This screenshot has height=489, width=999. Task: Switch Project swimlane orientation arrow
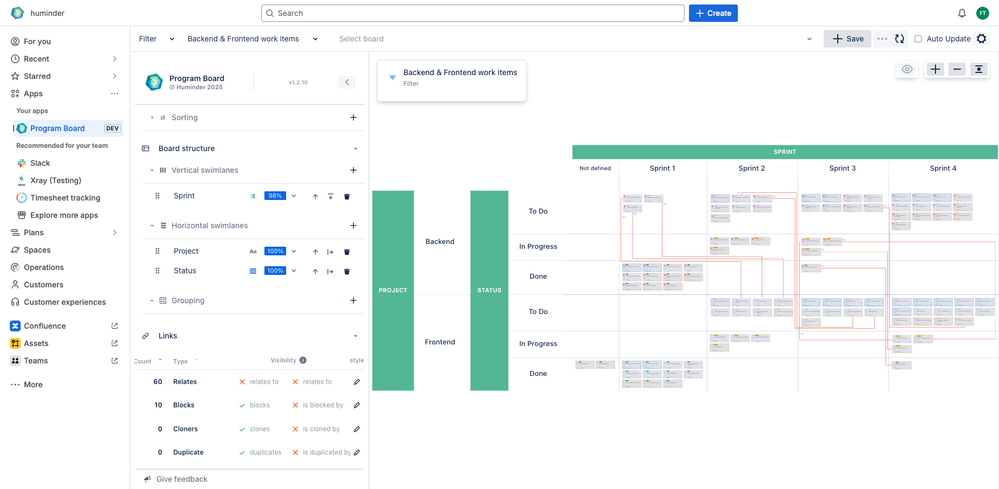pos(331,252)
